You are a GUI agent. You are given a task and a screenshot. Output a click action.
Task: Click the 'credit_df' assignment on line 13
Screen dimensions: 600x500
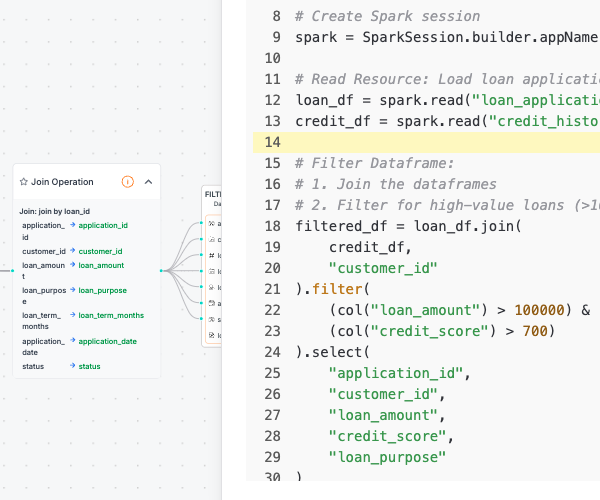click(333, 121)
